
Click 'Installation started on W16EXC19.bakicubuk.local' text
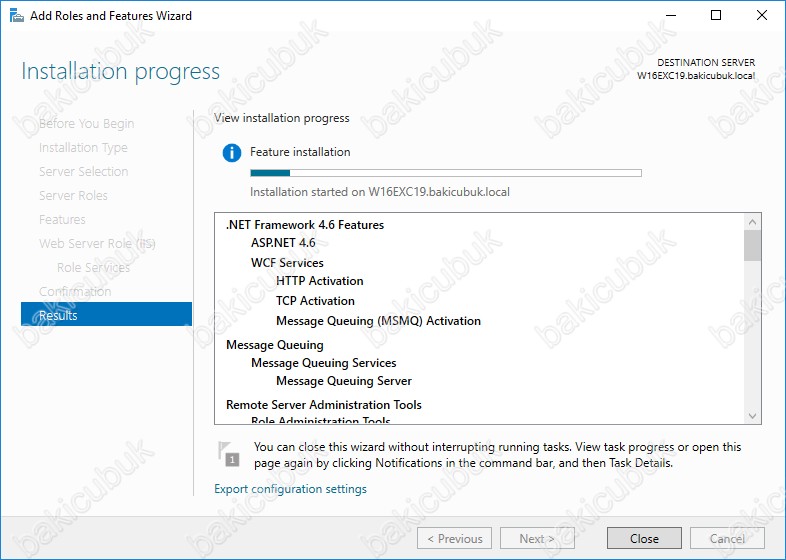tap(380, 192)
